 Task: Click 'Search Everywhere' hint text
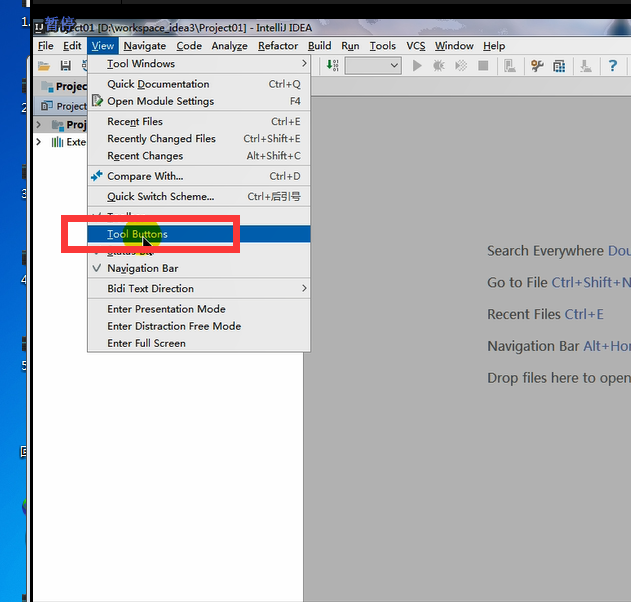click(545, 251)
